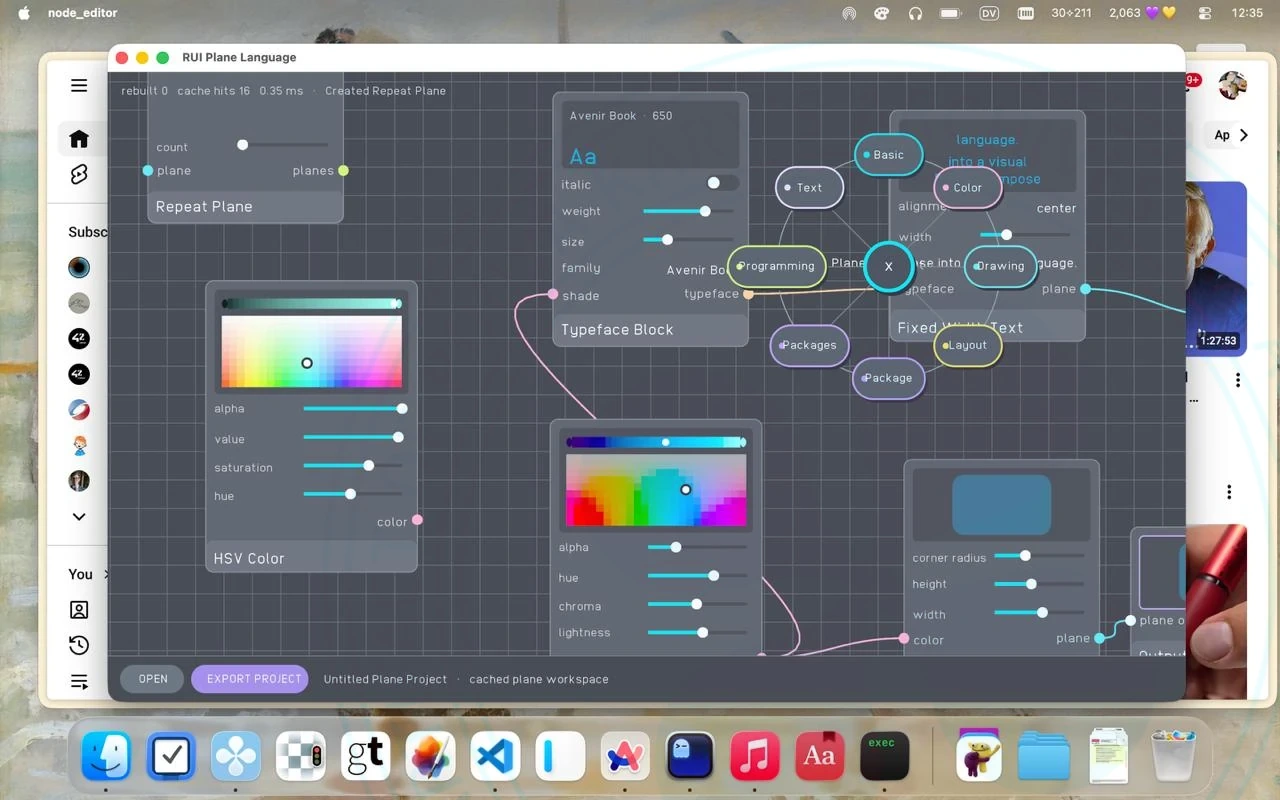Click the next chevron in YouTube chips row
Image resolution: width=1280 pixels, height=800 pixels.
tap(1244, 135)
